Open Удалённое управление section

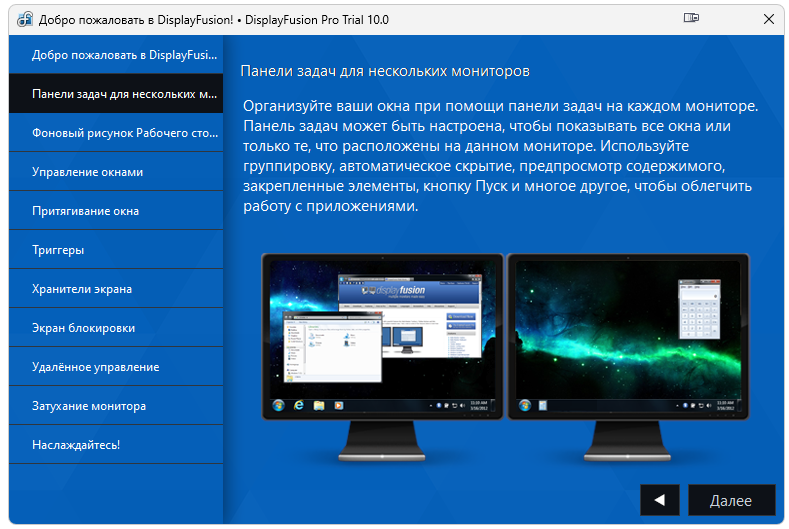(116, 366)
